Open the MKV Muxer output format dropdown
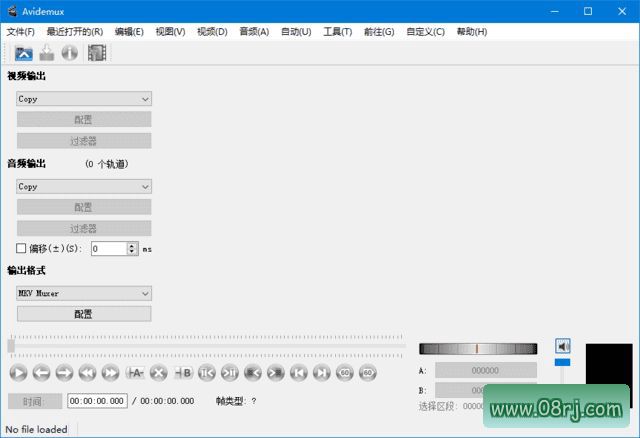Viewport: 640px width, 438px height. (84, 293)
